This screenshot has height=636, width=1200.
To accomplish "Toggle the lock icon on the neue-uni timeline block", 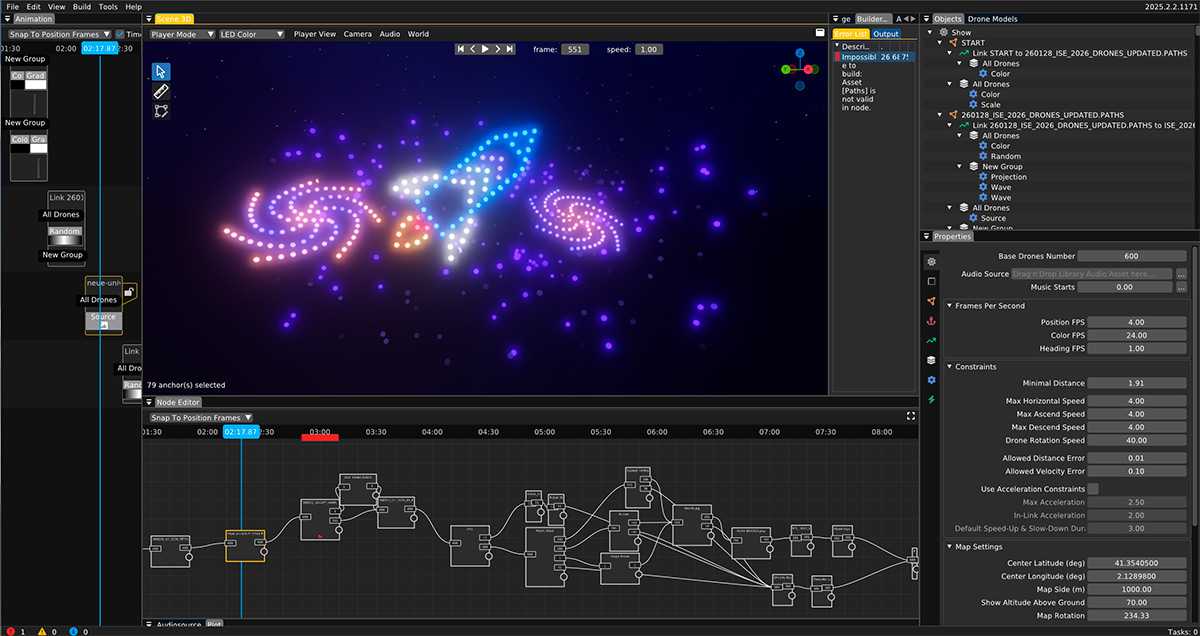I will click(130, 291).
